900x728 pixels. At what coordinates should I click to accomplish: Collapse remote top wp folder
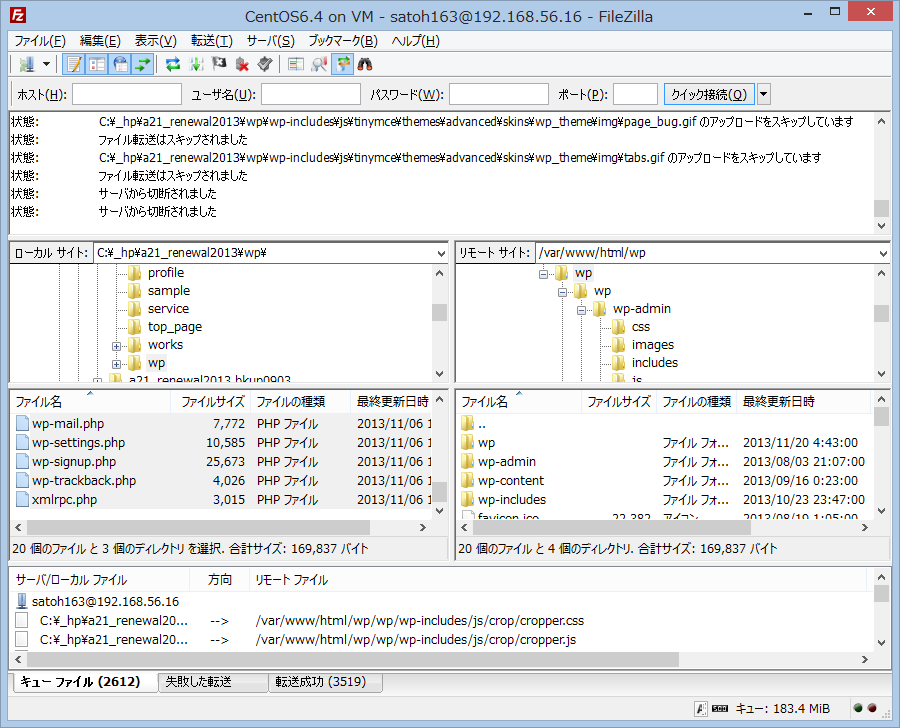pos(543,274)
